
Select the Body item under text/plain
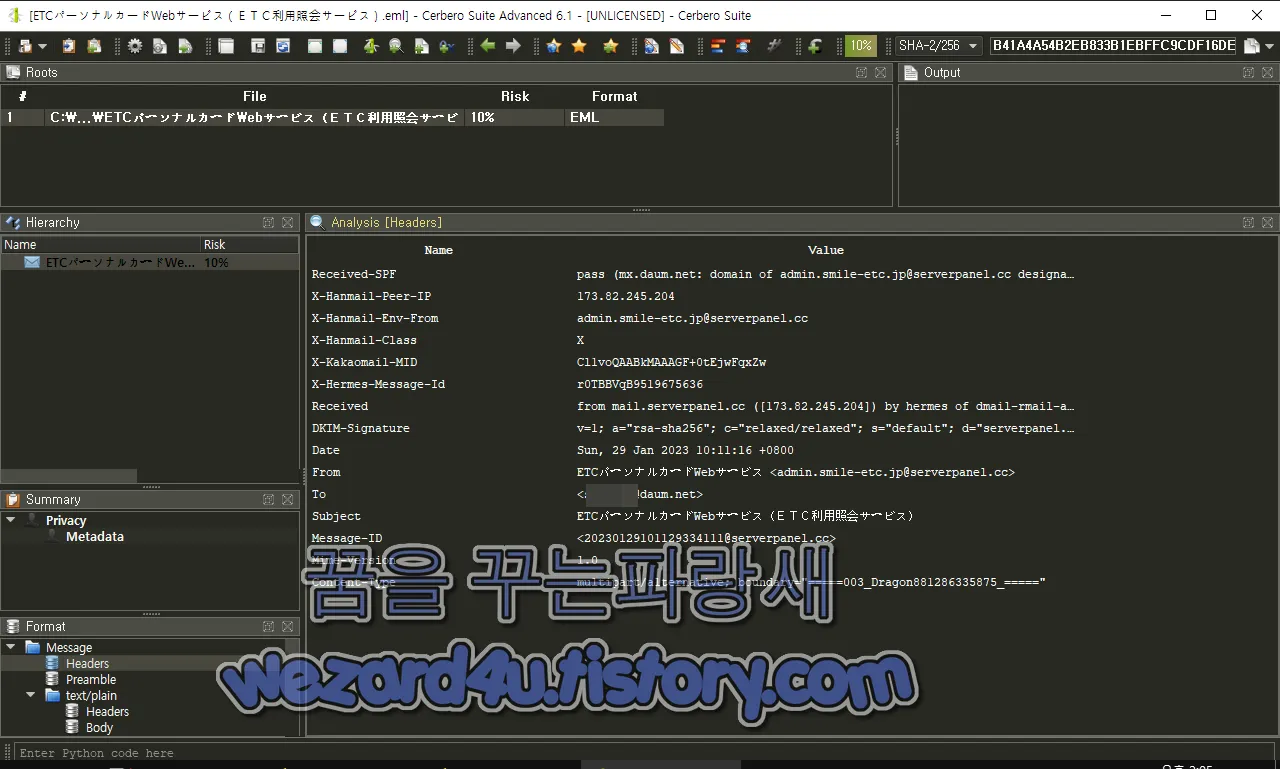99,728
